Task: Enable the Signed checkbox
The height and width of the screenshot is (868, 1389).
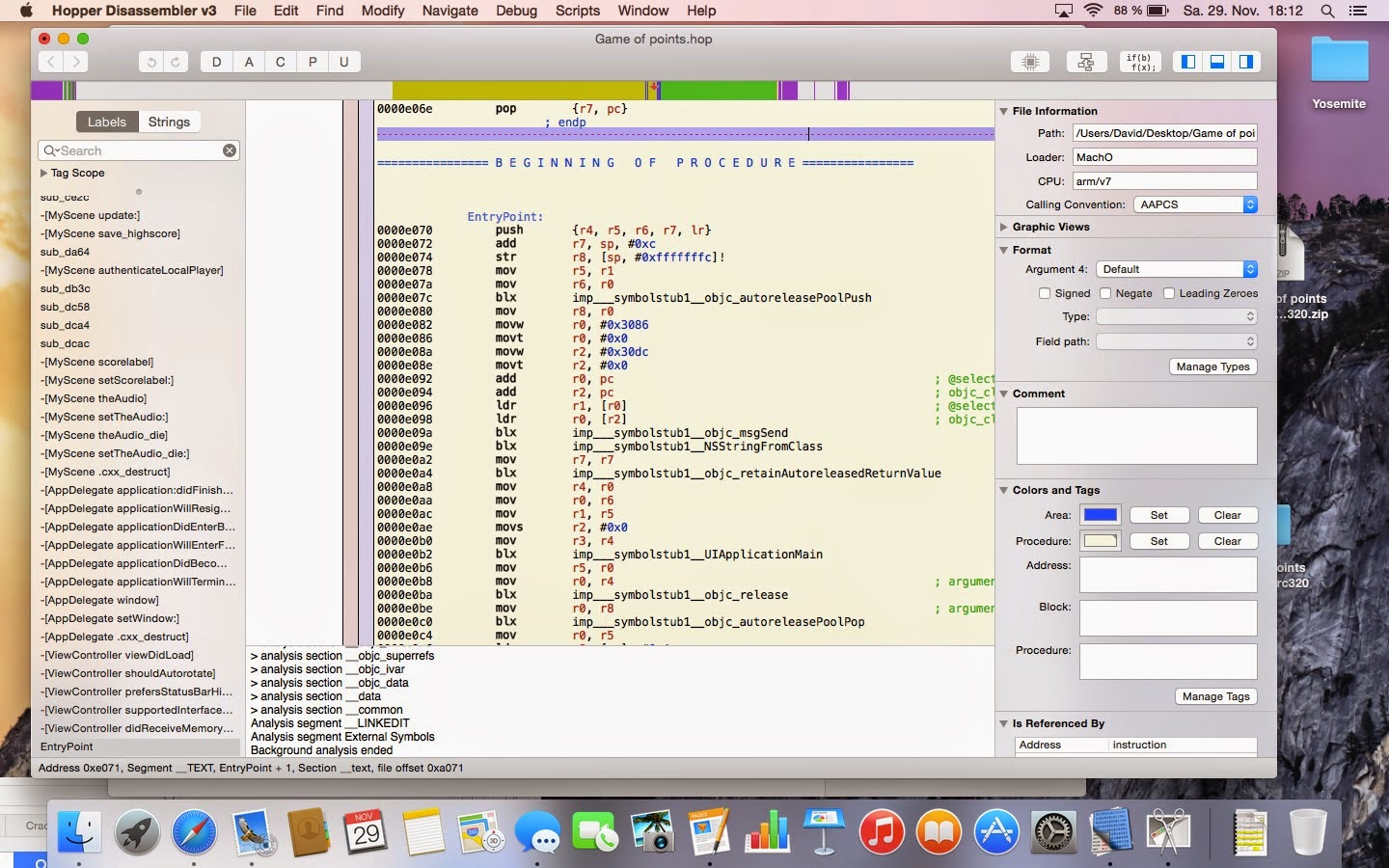Action: click(1045, 293)
